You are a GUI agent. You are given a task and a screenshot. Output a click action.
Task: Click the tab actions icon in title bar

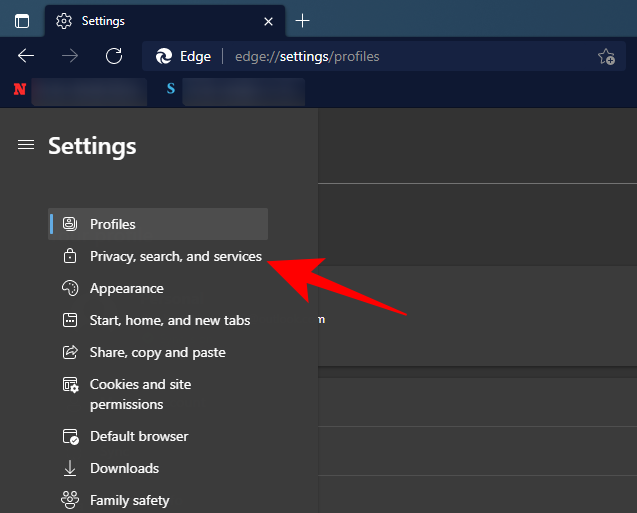click(x=22, y=21)
